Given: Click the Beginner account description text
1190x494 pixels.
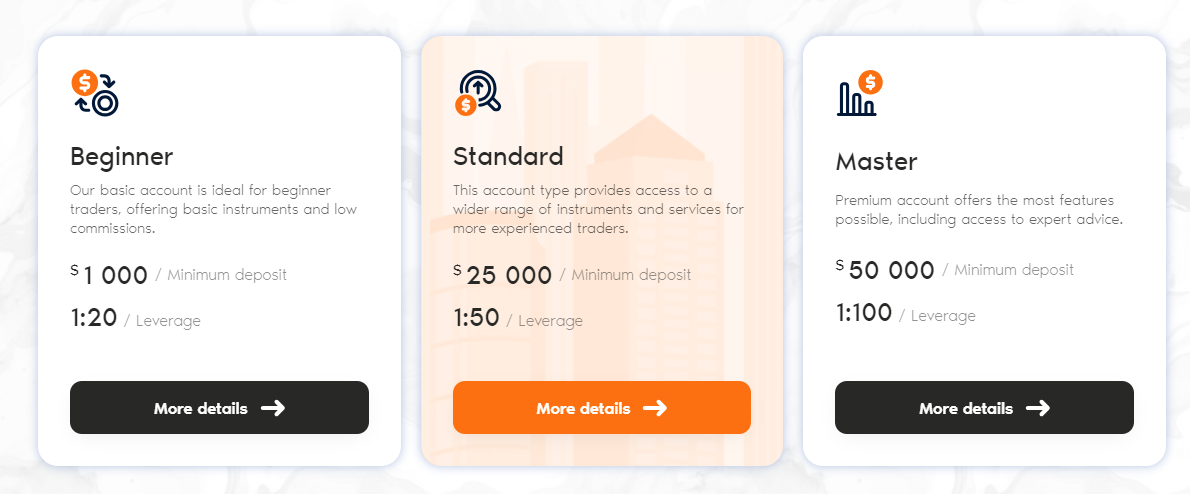Looking at the screenshot, I should point(213,209).
